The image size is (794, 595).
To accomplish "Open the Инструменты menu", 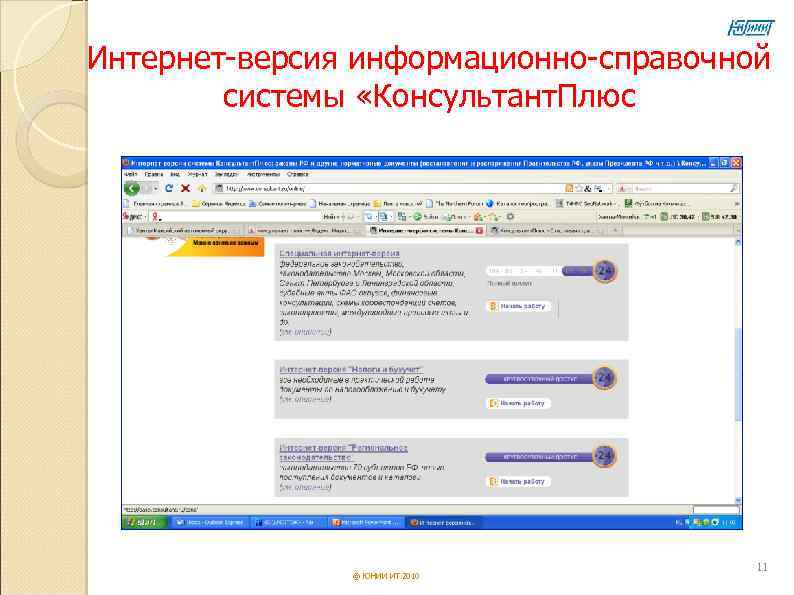I will (263, 174).
